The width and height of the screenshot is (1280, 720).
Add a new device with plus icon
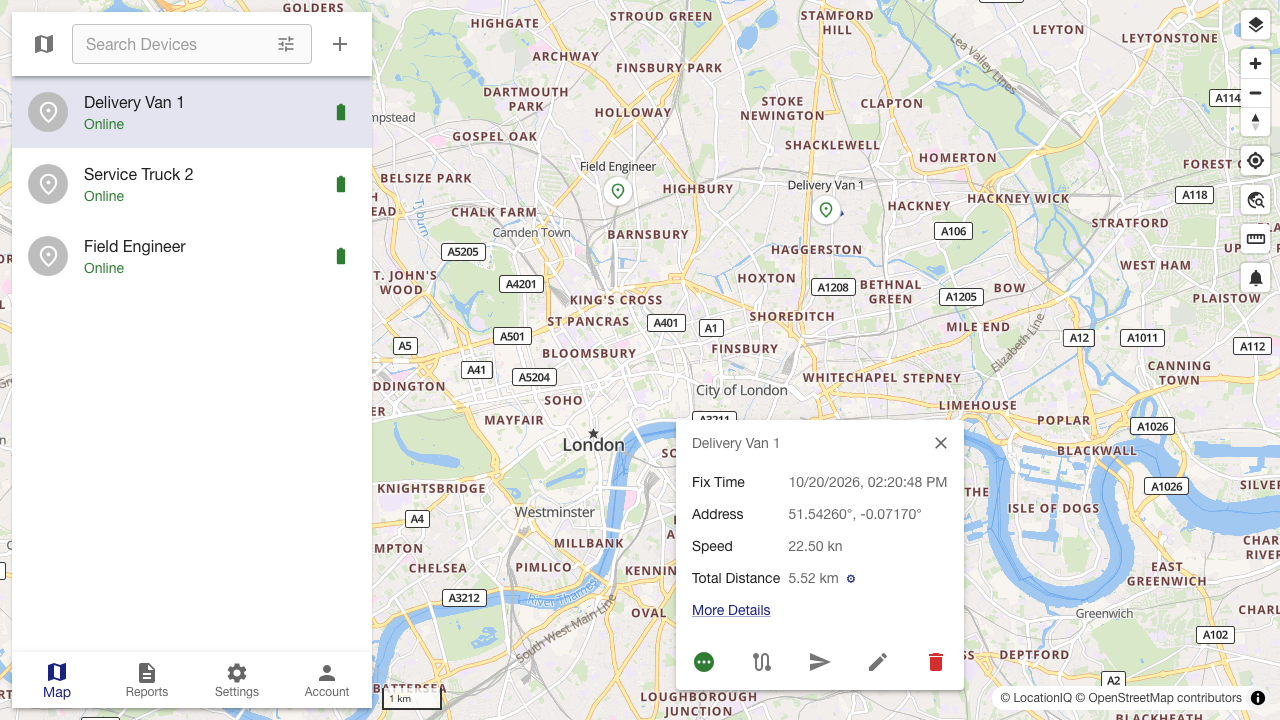340,44
